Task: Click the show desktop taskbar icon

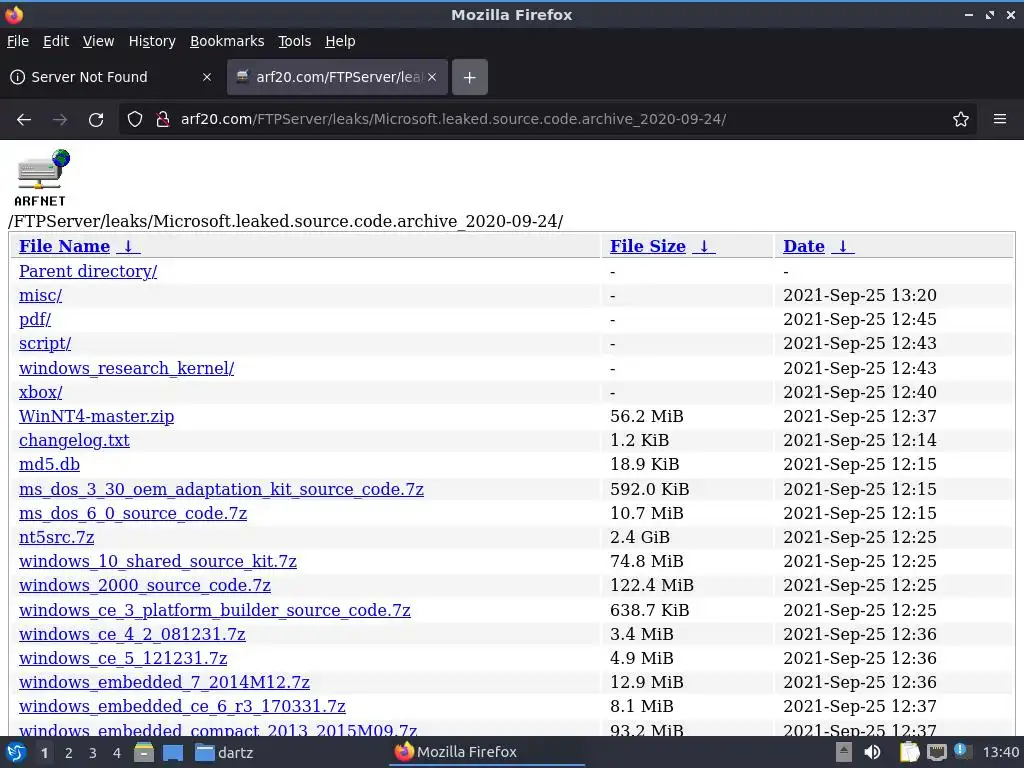Action: tap(173, 752)
